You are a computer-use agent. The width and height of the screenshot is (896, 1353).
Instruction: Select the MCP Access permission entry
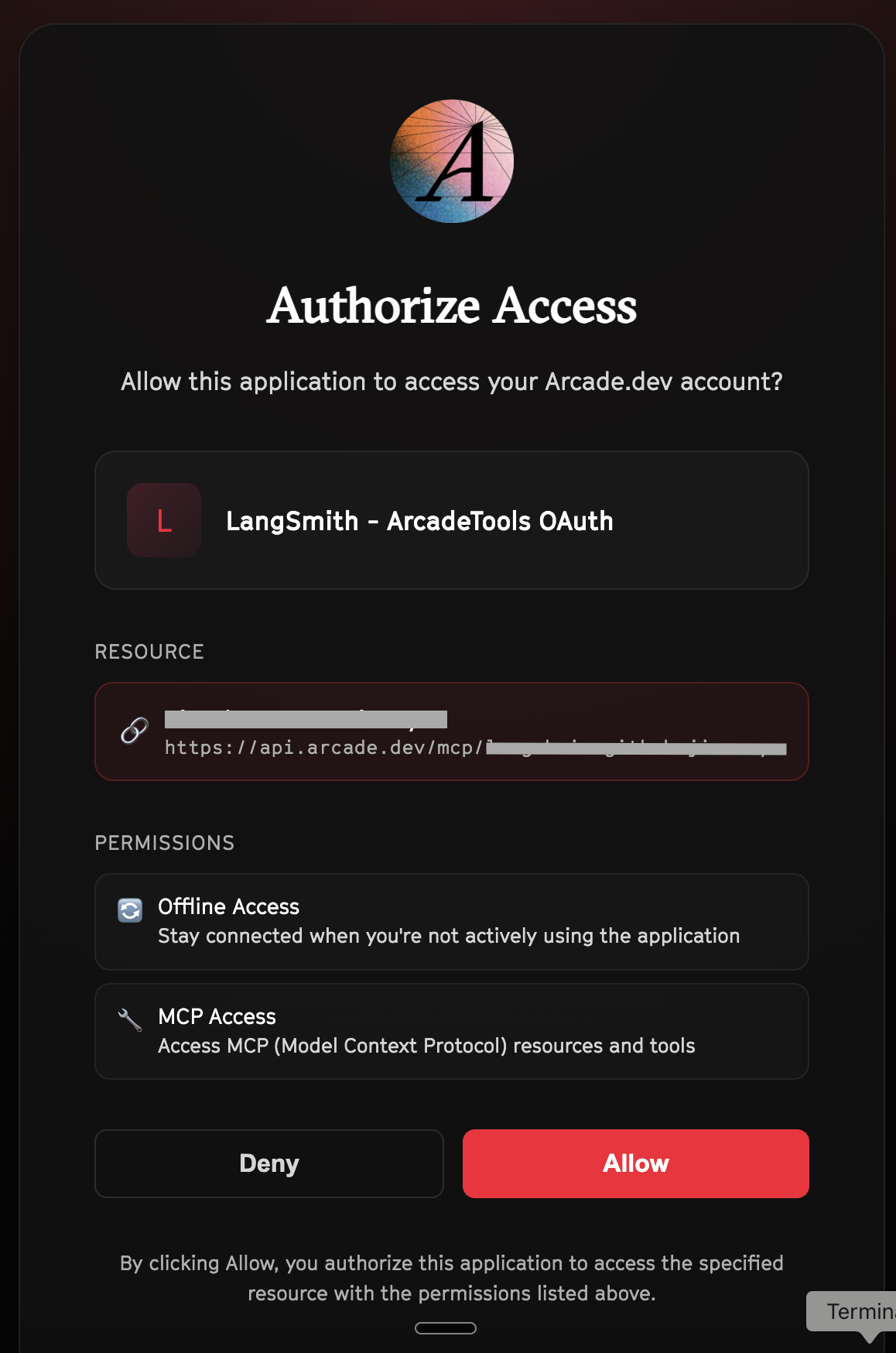451,1031
